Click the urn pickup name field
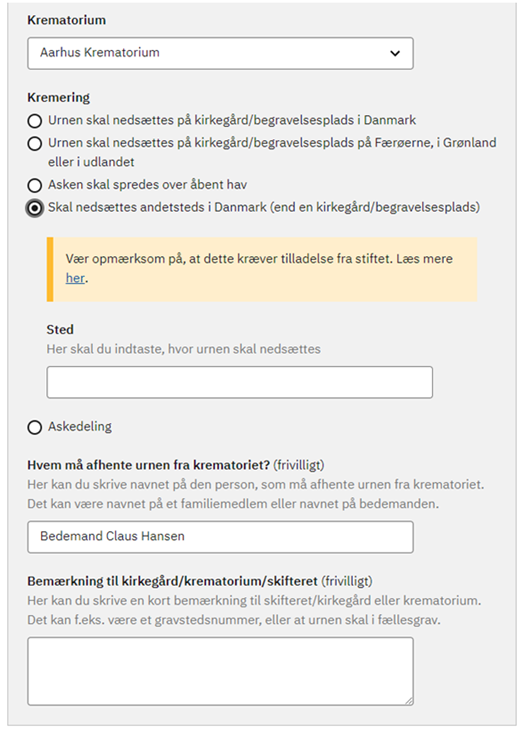 click(x=220, y=537)
